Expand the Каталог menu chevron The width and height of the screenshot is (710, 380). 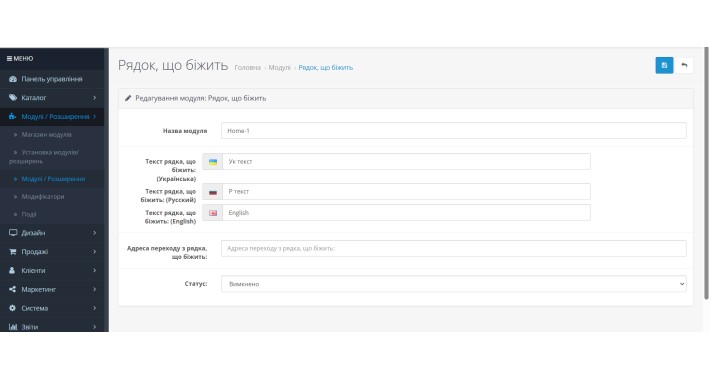tap(95, 97)
